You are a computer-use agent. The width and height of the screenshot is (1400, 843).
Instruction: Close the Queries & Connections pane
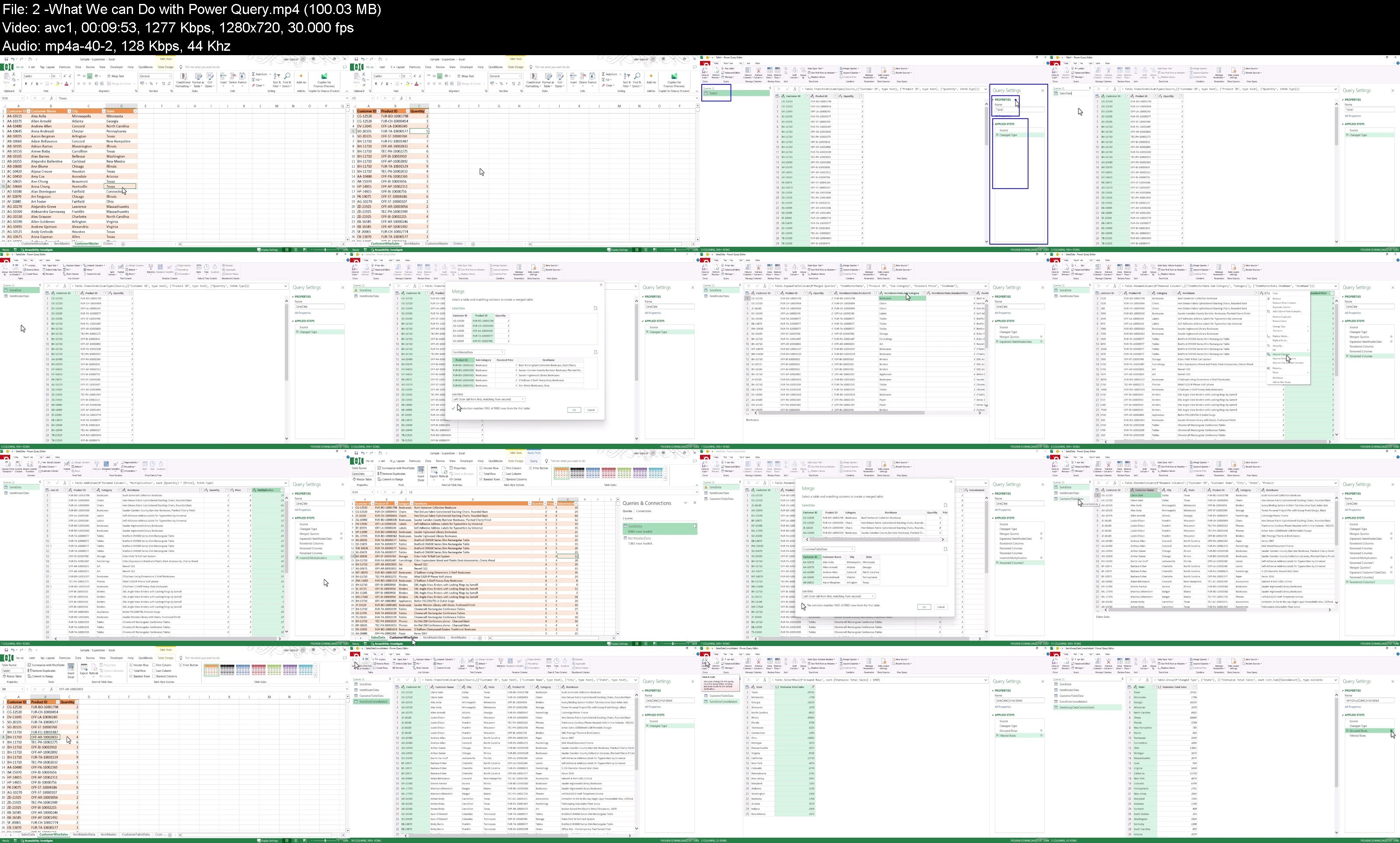pos(695,503)
